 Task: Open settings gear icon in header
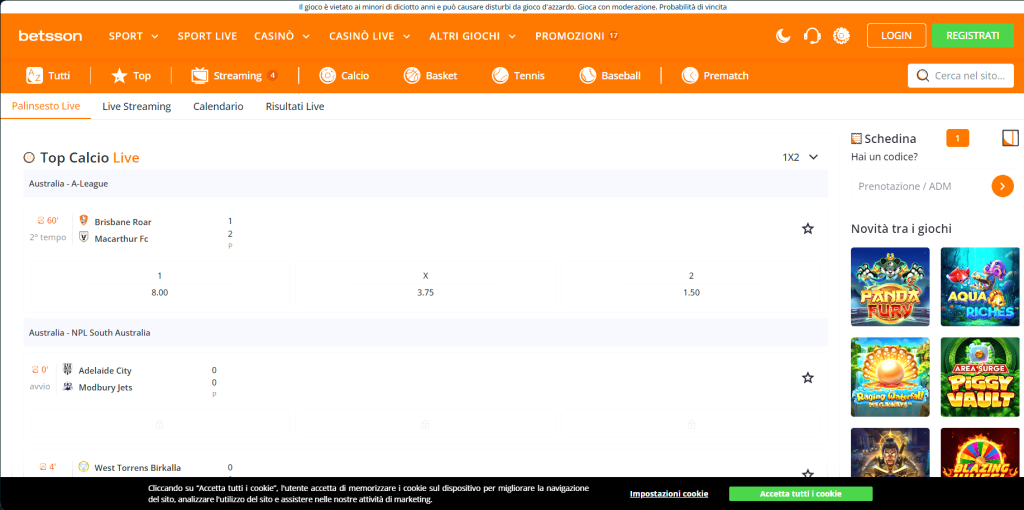click(x=841, y=36)
